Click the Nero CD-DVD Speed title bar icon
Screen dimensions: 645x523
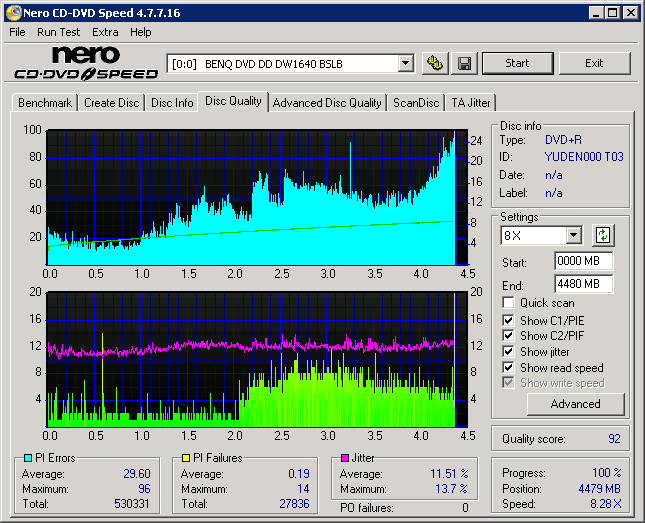[x=12, y=13]
